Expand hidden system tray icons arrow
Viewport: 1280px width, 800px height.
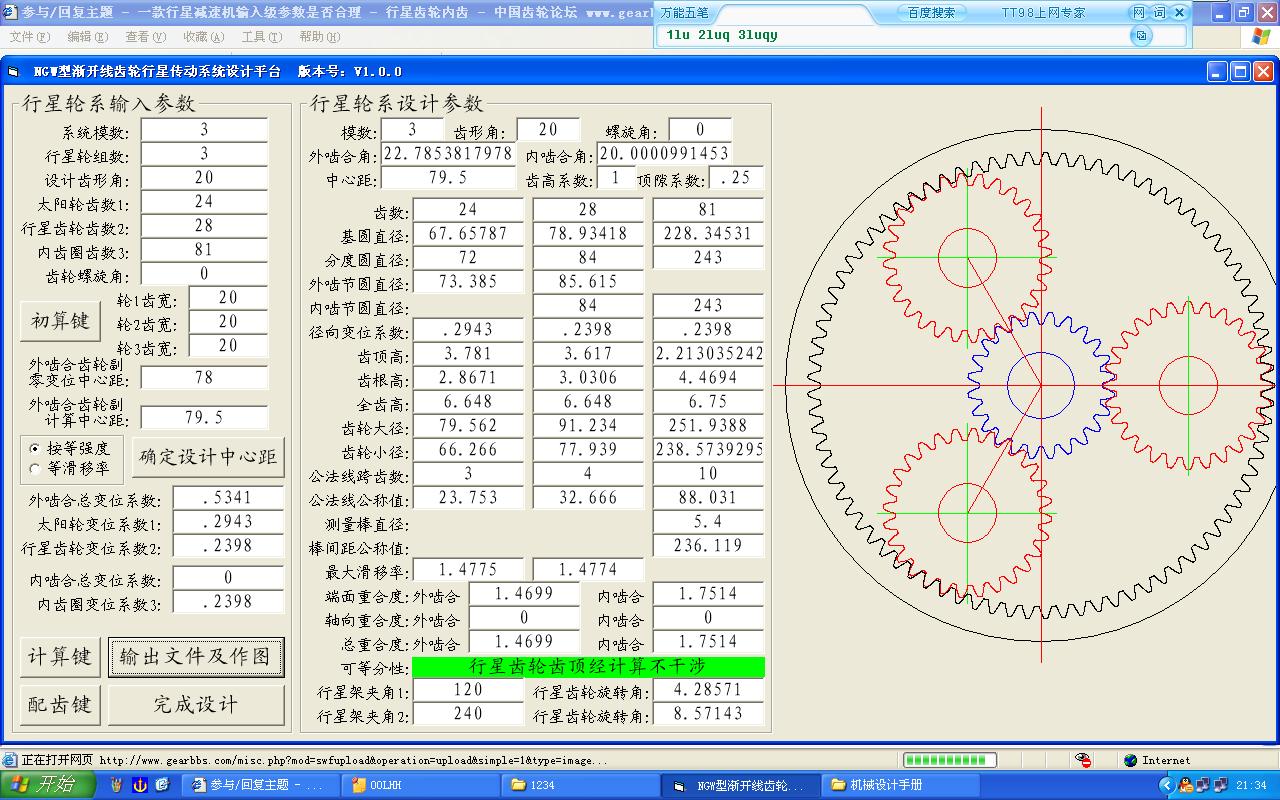tap(1168, 786)
